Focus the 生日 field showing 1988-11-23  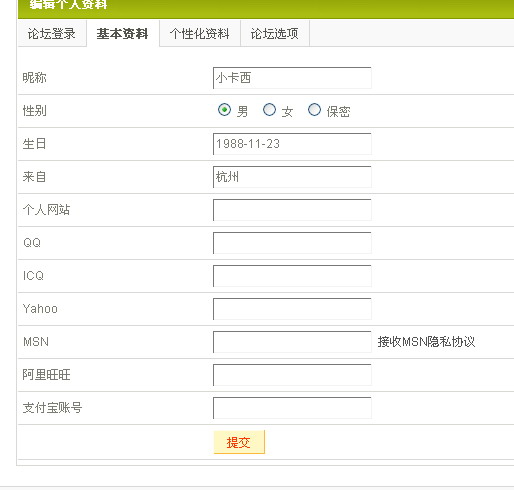[292, 144]
